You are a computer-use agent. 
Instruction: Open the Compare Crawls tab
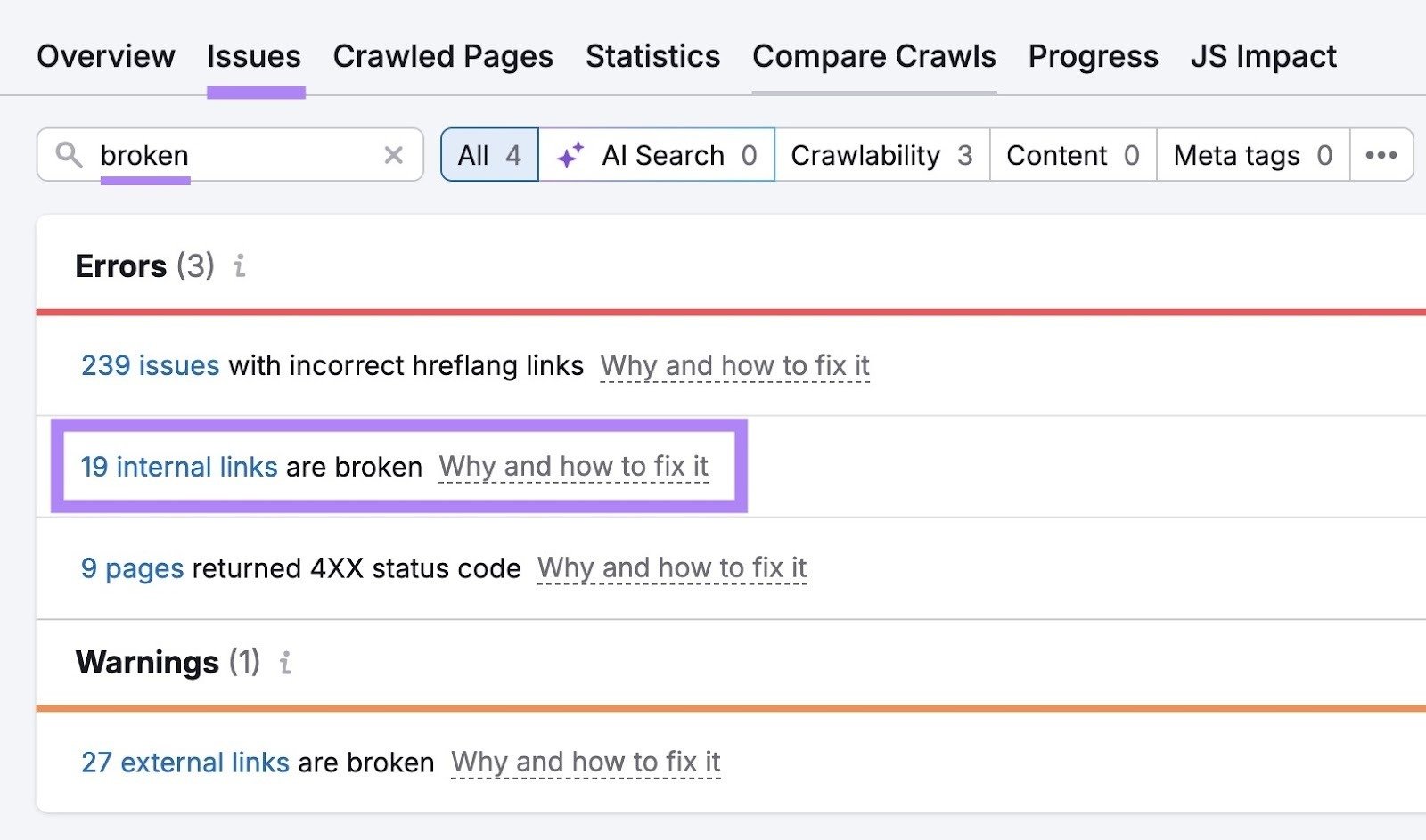(x=873, y=56)
